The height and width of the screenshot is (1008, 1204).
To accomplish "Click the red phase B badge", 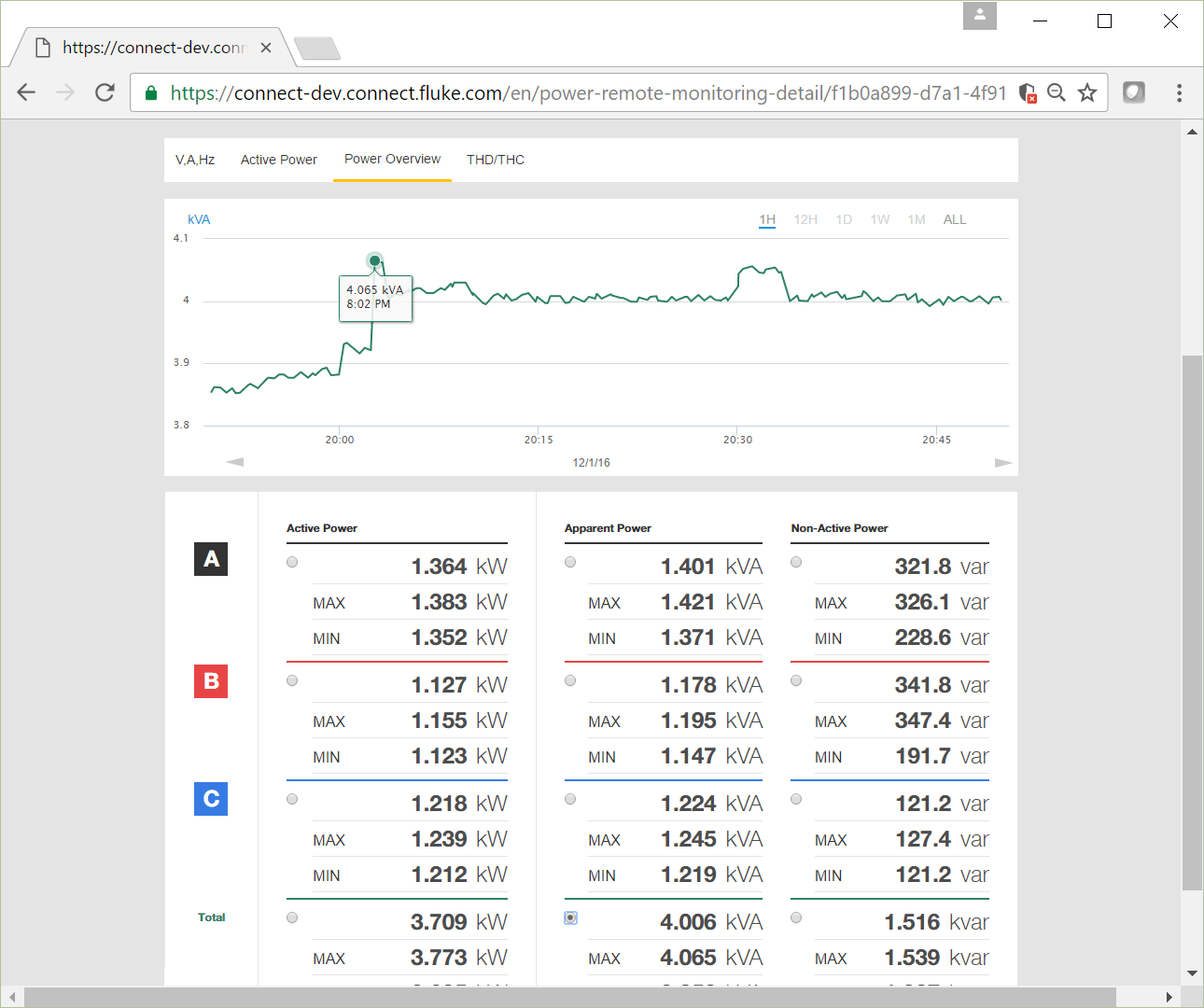I will [x=211, y=681].
